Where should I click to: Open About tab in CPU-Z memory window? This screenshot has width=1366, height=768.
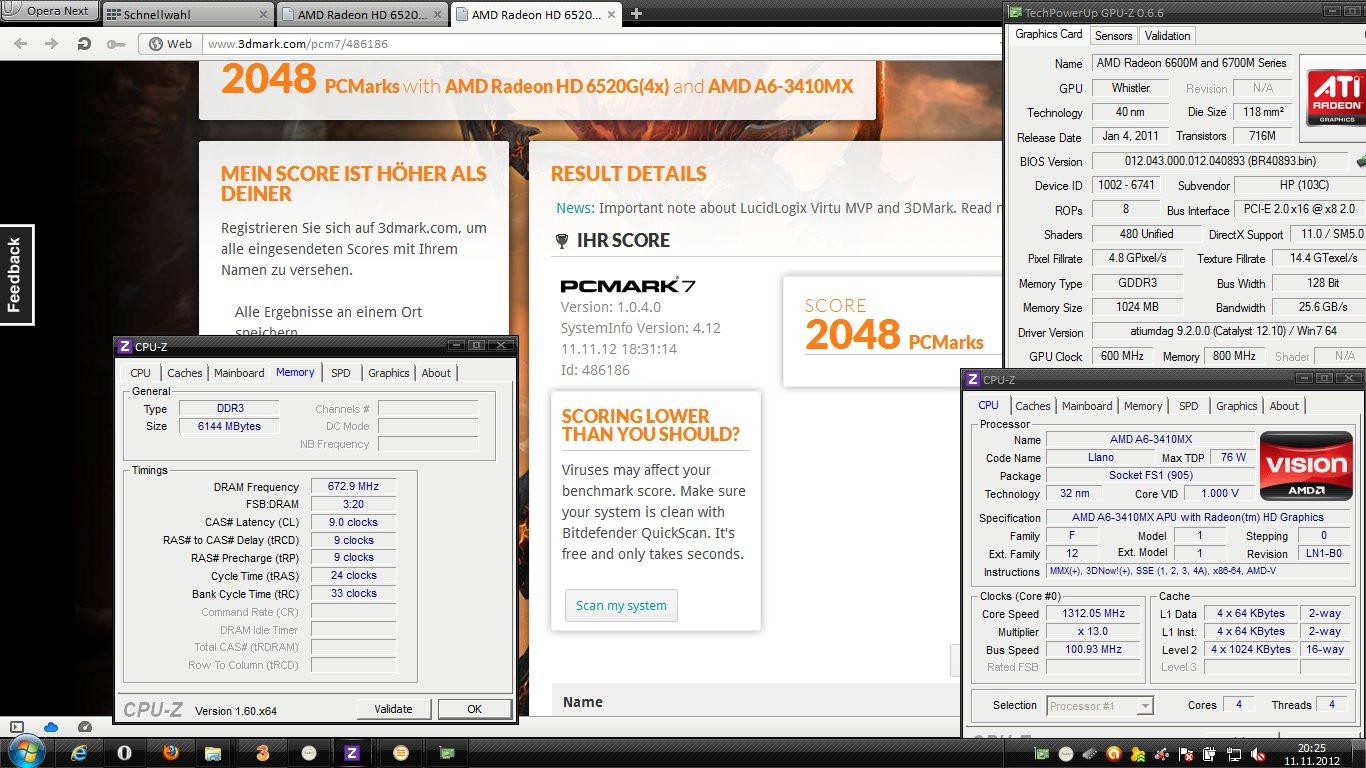coord(436,373)
